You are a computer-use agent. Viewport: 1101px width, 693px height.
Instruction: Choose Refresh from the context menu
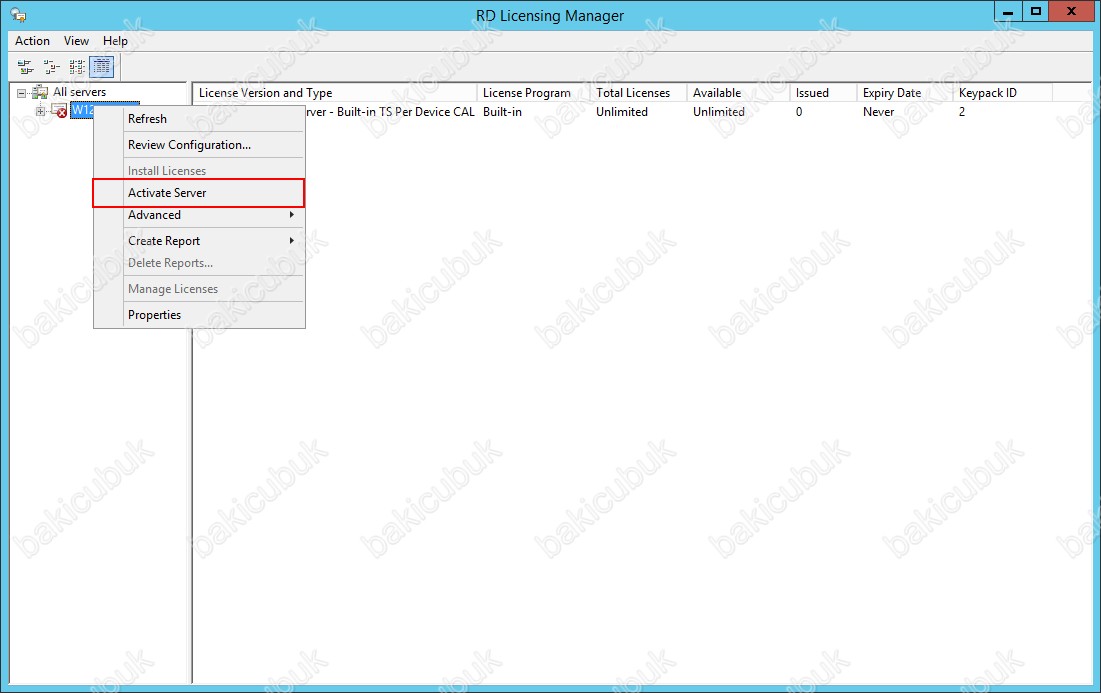point(199,119)
